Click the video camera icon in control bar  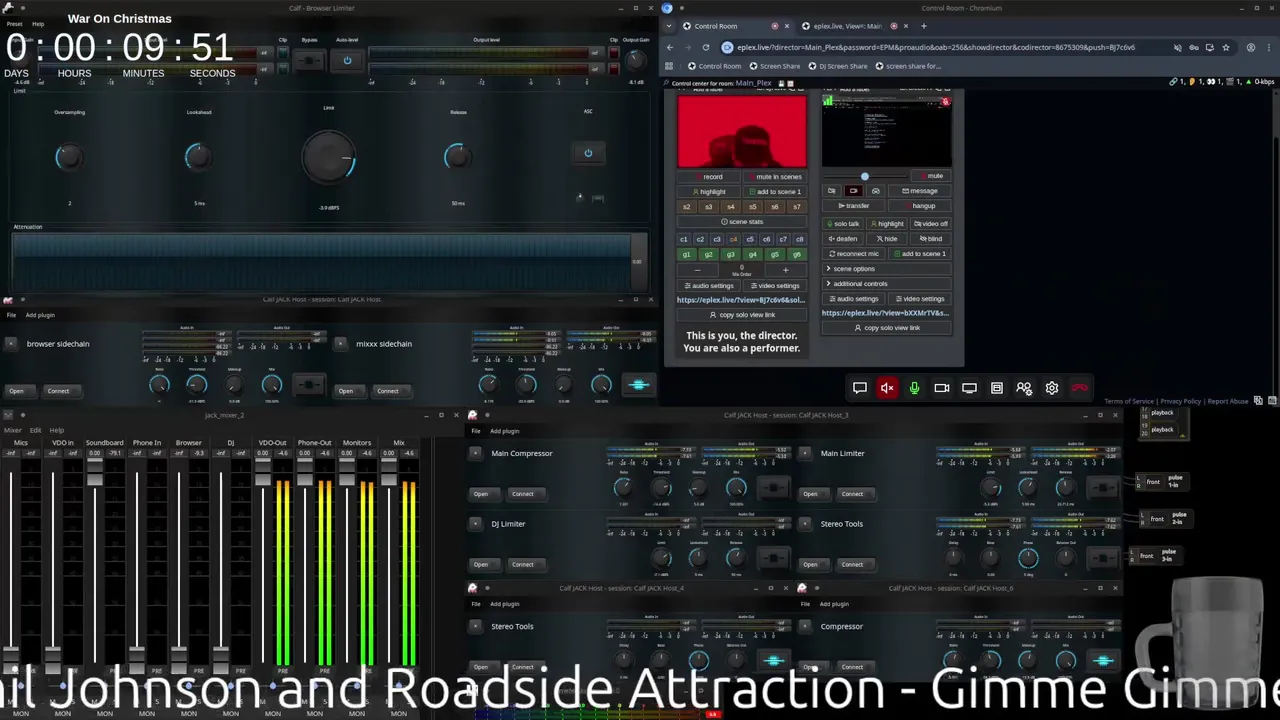[x=942, y=388]
